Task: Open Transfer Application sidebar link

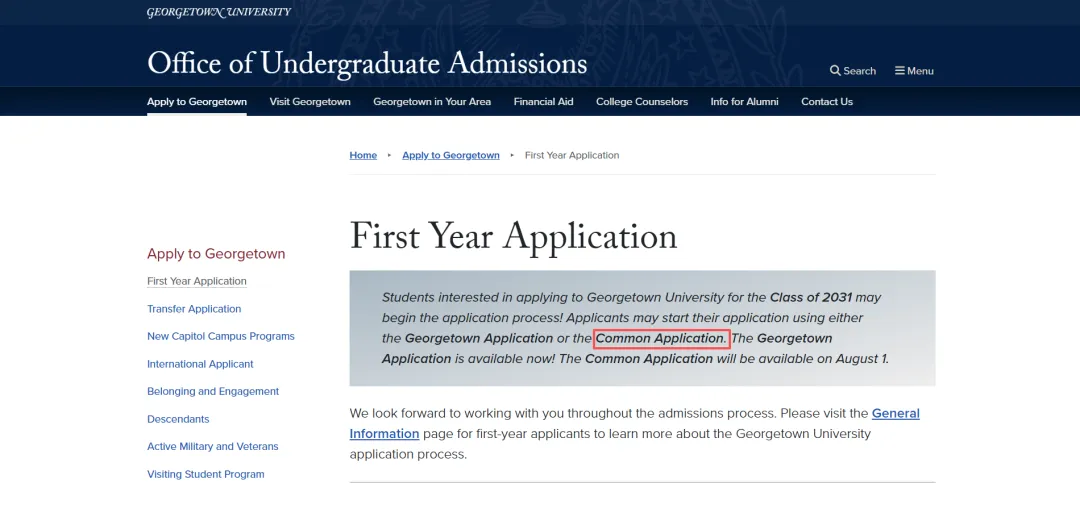Action: click(x=194, y=309)
